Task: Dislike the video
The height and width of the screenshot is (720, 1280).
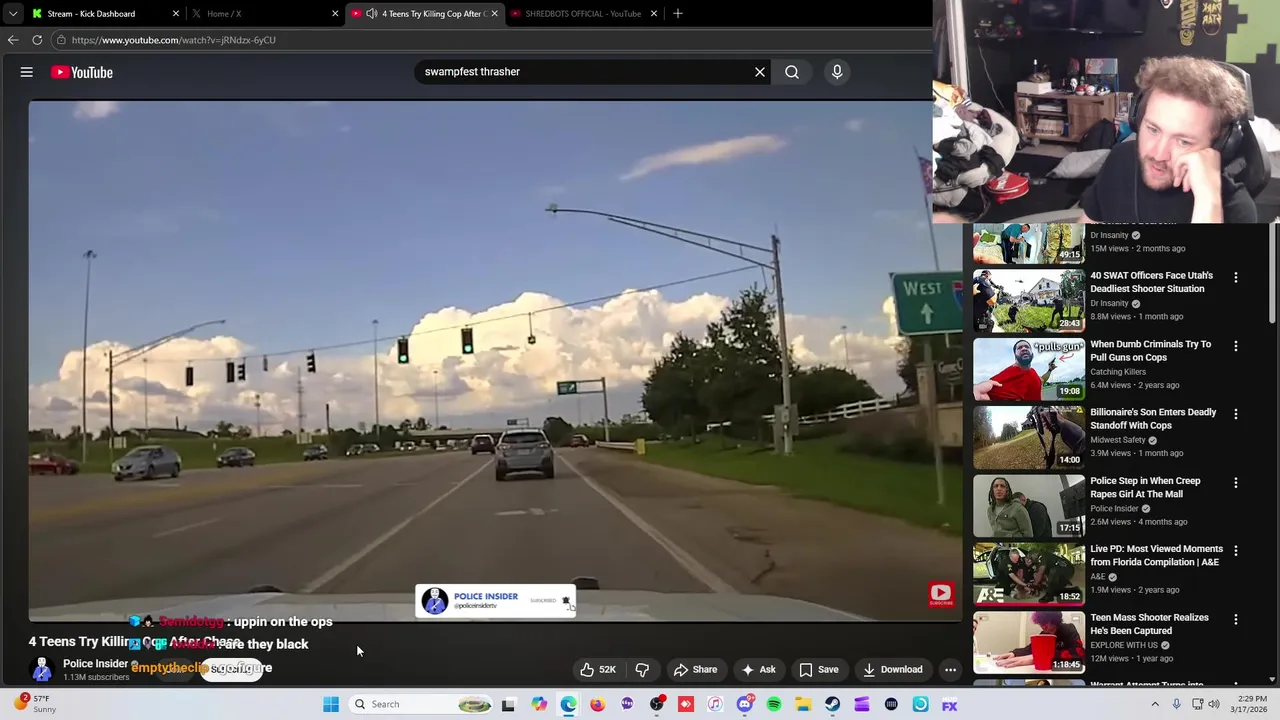Action: click(x=642, y=670)
